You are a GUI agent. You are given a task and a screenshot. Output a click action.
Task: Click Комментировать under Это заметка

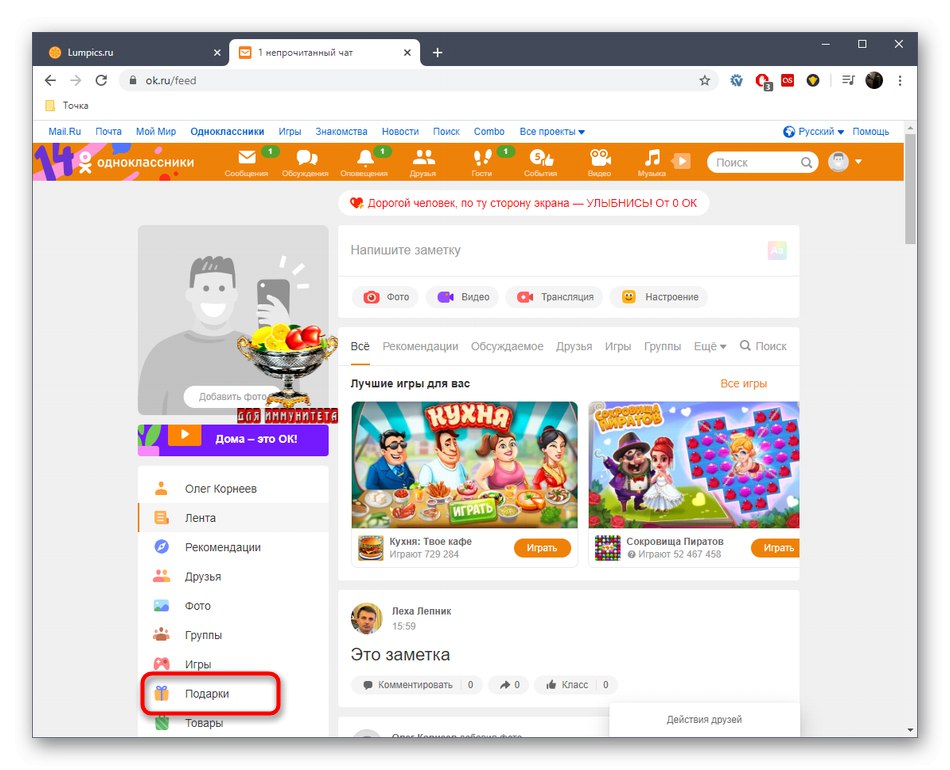pyautogui.click(x=416, y=685)
